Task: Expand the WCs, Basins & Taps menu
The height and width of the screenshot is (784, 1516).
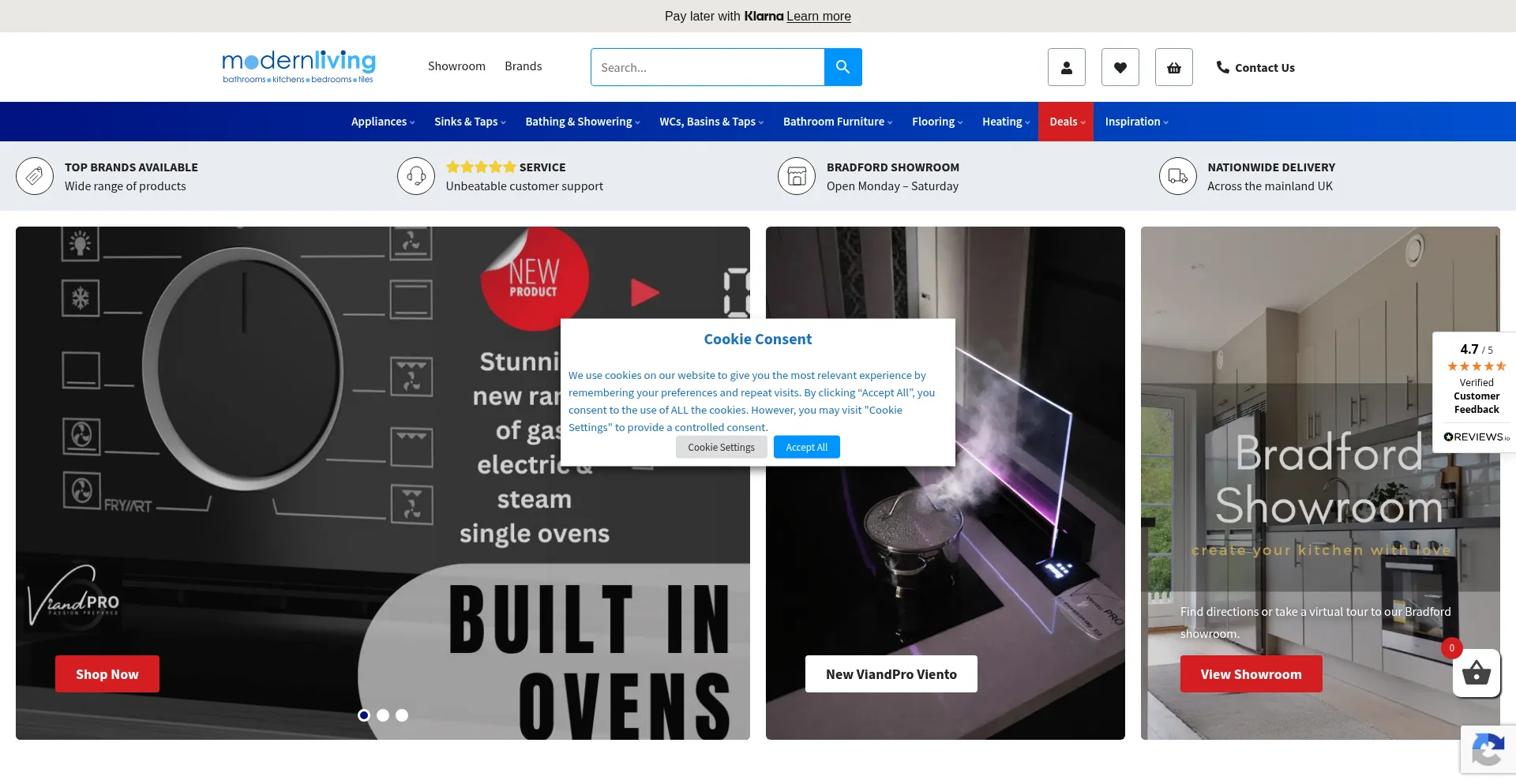Action: pyautogui.click(x=711, y=122)
